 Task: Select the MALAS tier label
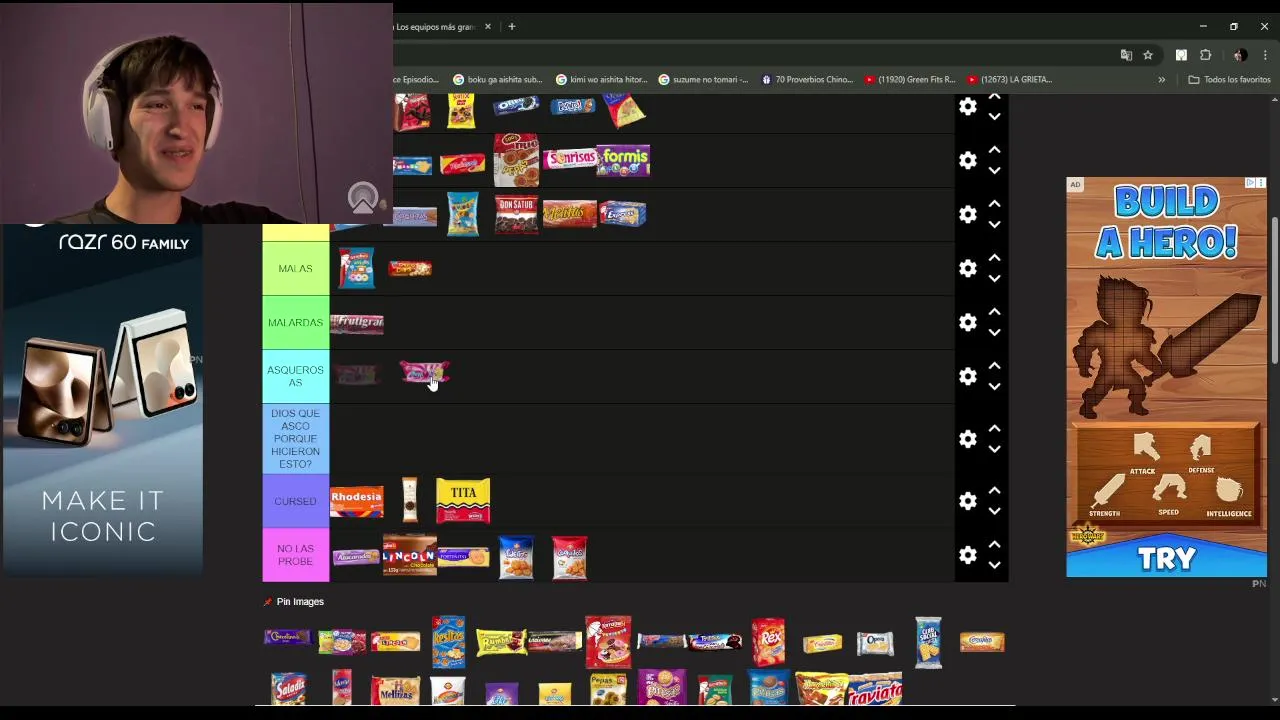295,268
